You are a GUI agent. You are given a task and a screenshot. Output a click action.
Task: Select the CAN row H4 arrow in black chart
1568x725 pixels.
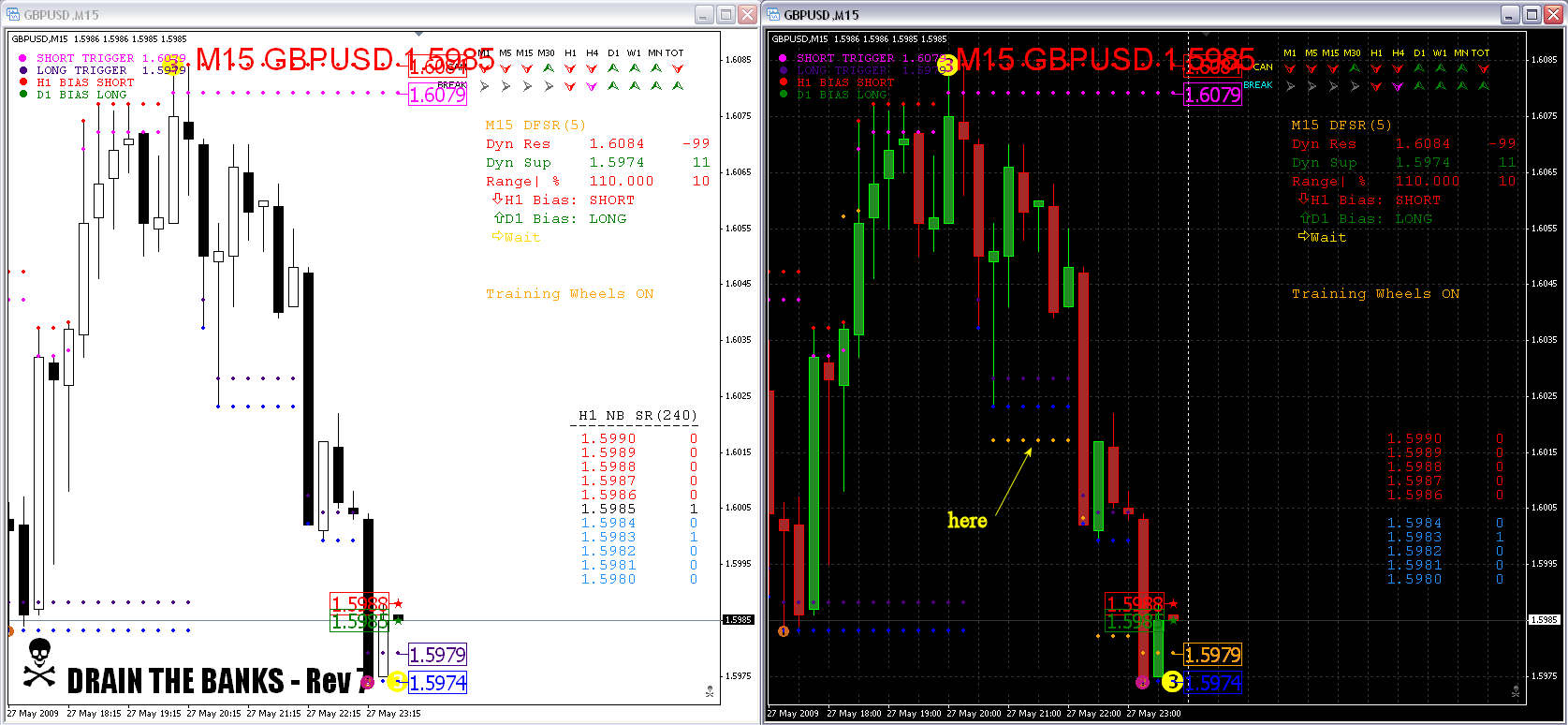(1398, 68)
